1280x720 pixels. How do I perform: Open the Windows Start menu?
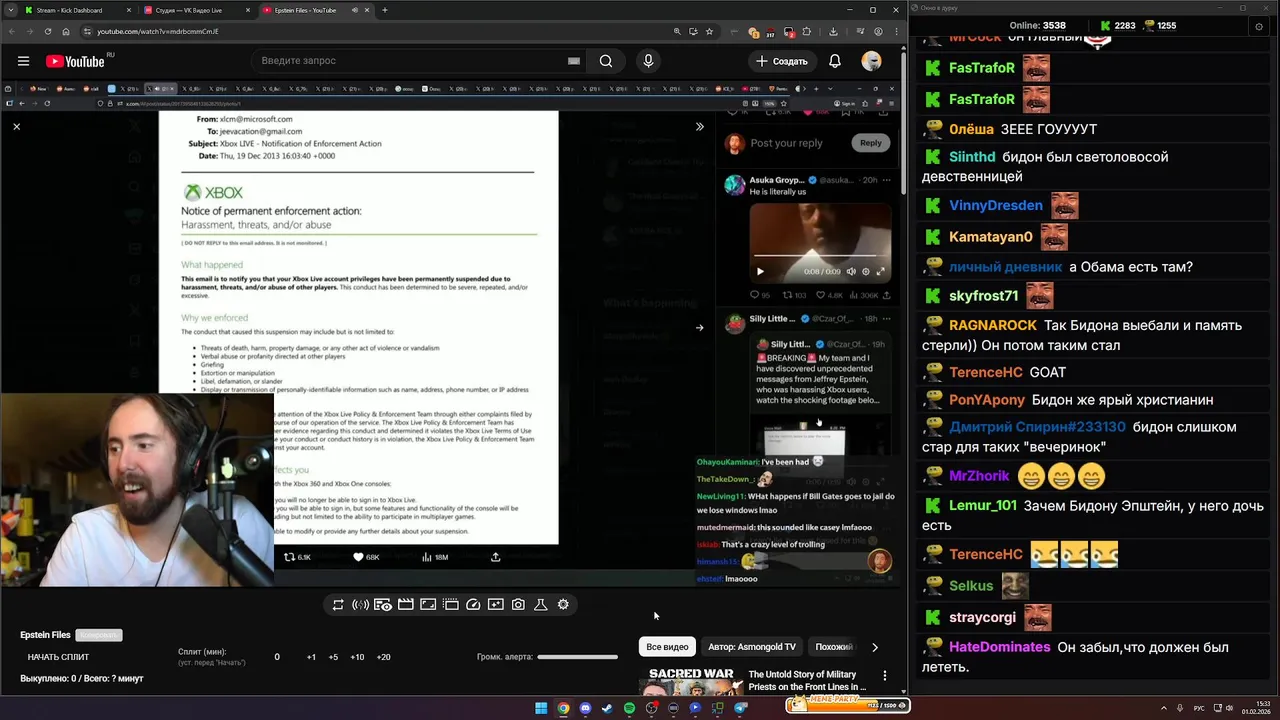tap(541, 708)
